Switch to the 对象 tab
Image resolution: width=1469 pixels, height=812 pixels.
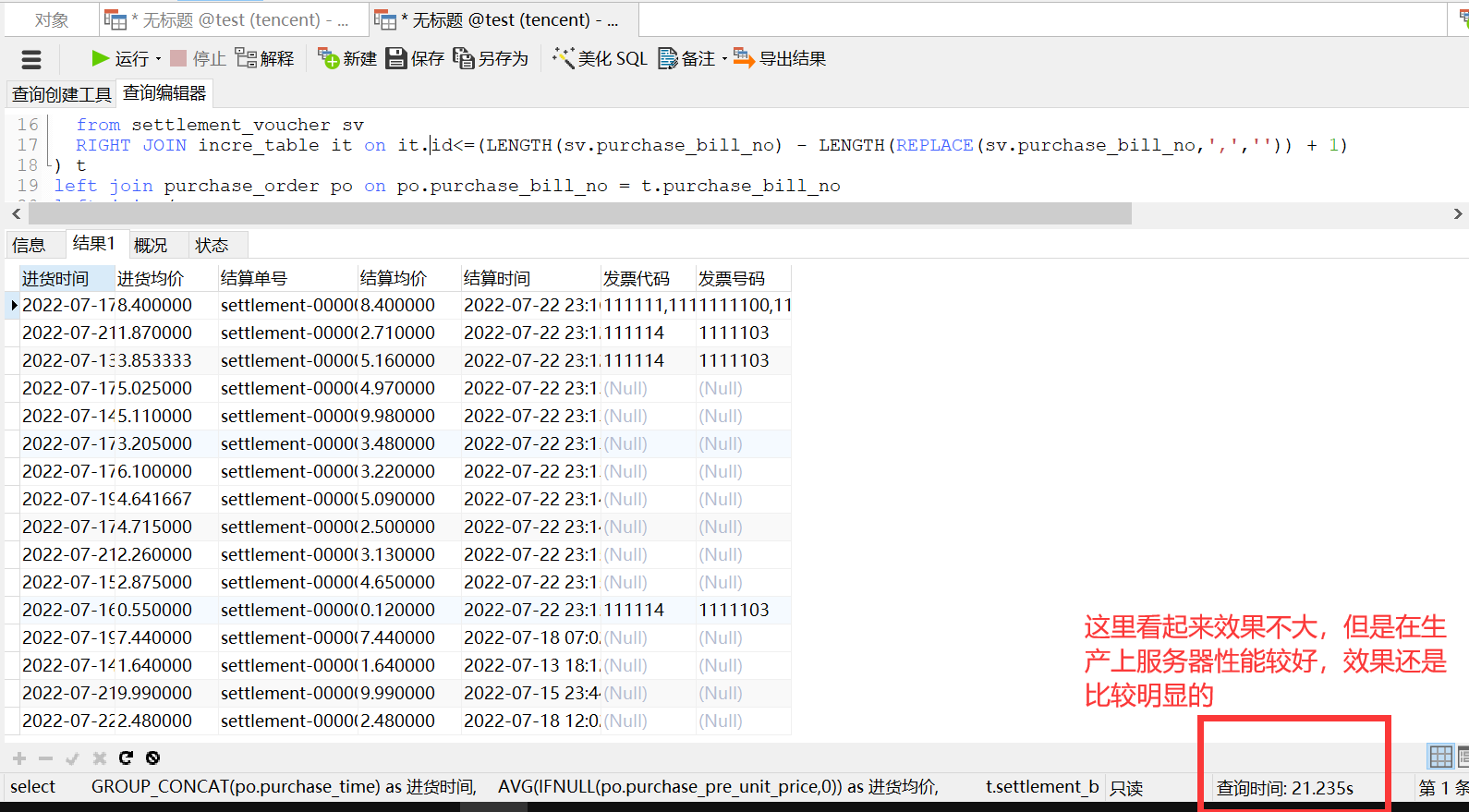tap(52, 19)
